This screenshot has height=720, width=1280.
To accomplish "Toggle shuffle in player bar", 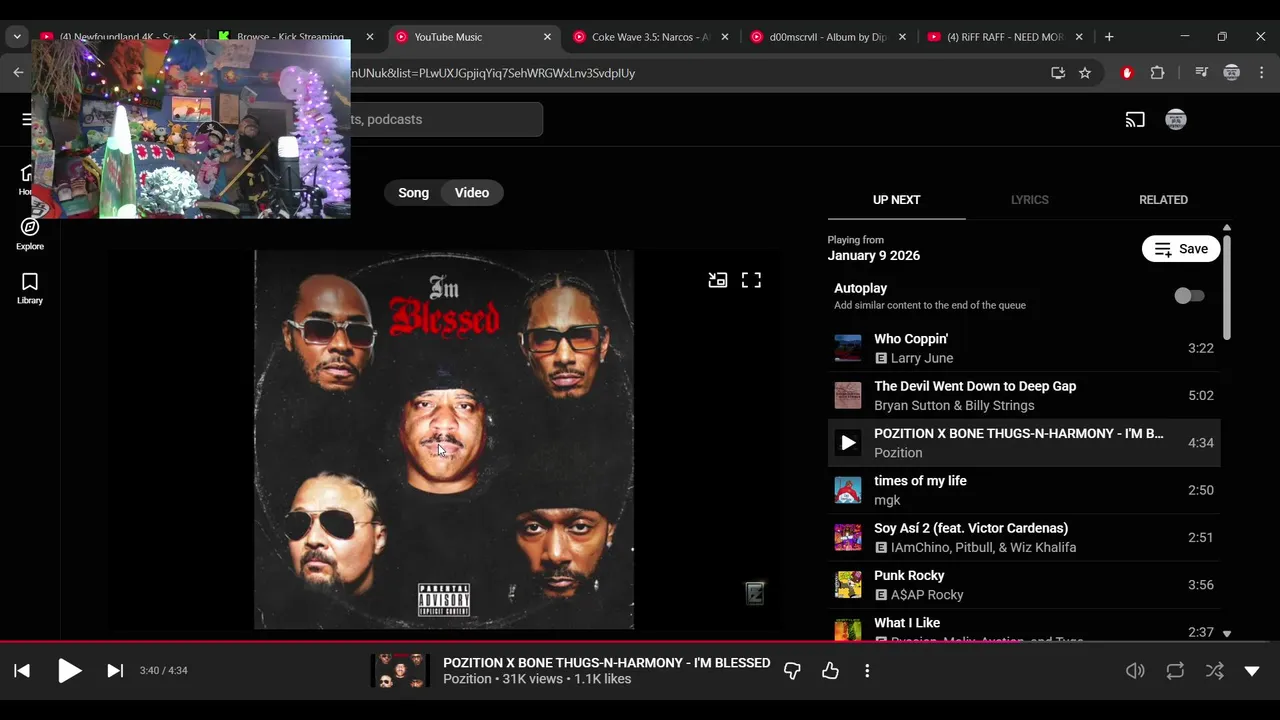I will click(x=1214, y=671).
